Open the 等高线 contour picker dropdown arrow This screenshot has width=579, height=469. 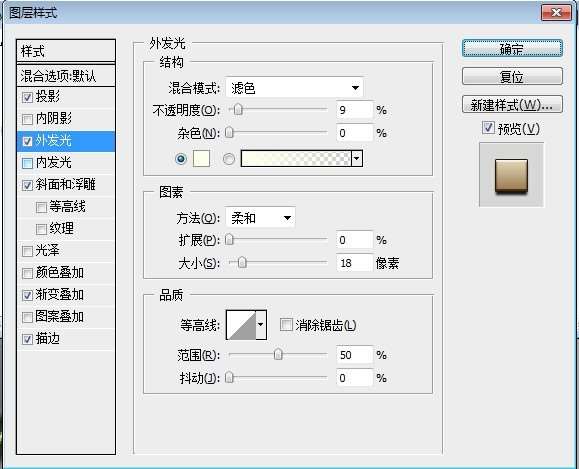(x=261, y=325)
